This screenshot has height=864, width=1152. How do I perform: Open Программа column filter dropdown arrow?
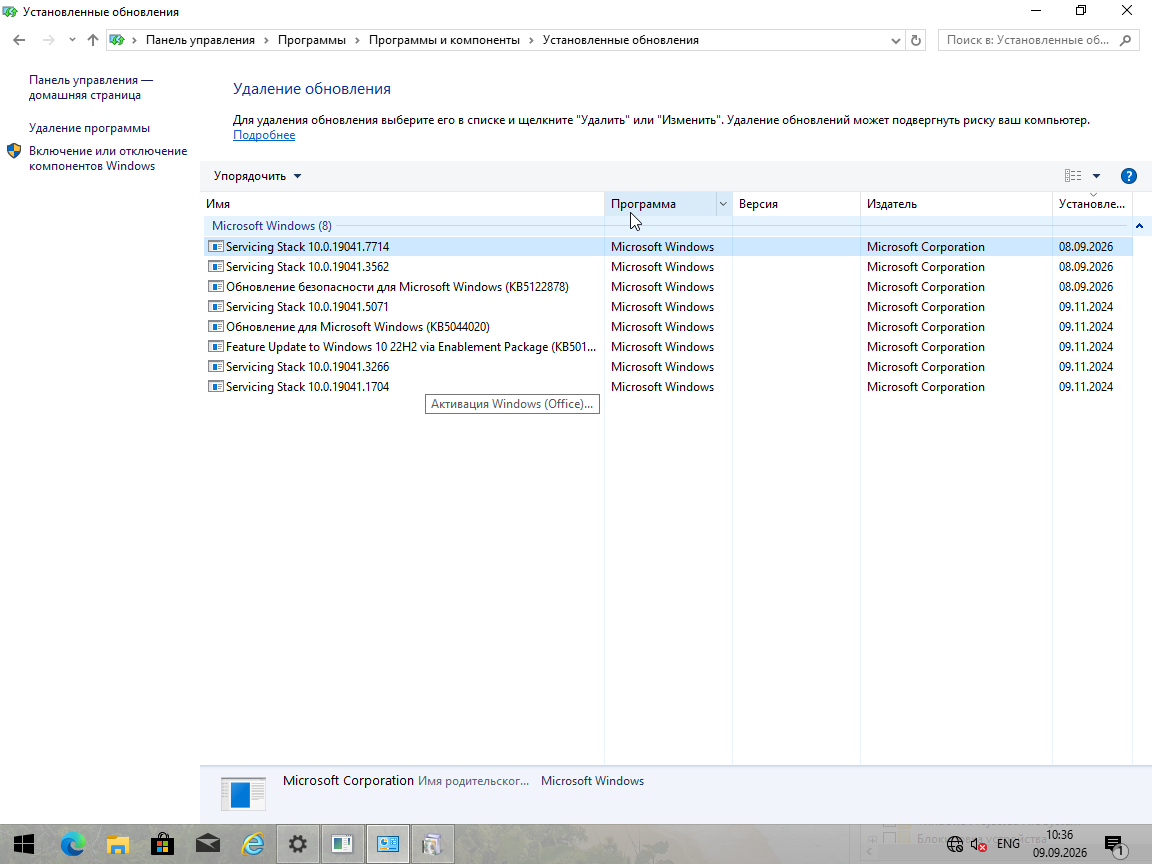pos(723,204)
